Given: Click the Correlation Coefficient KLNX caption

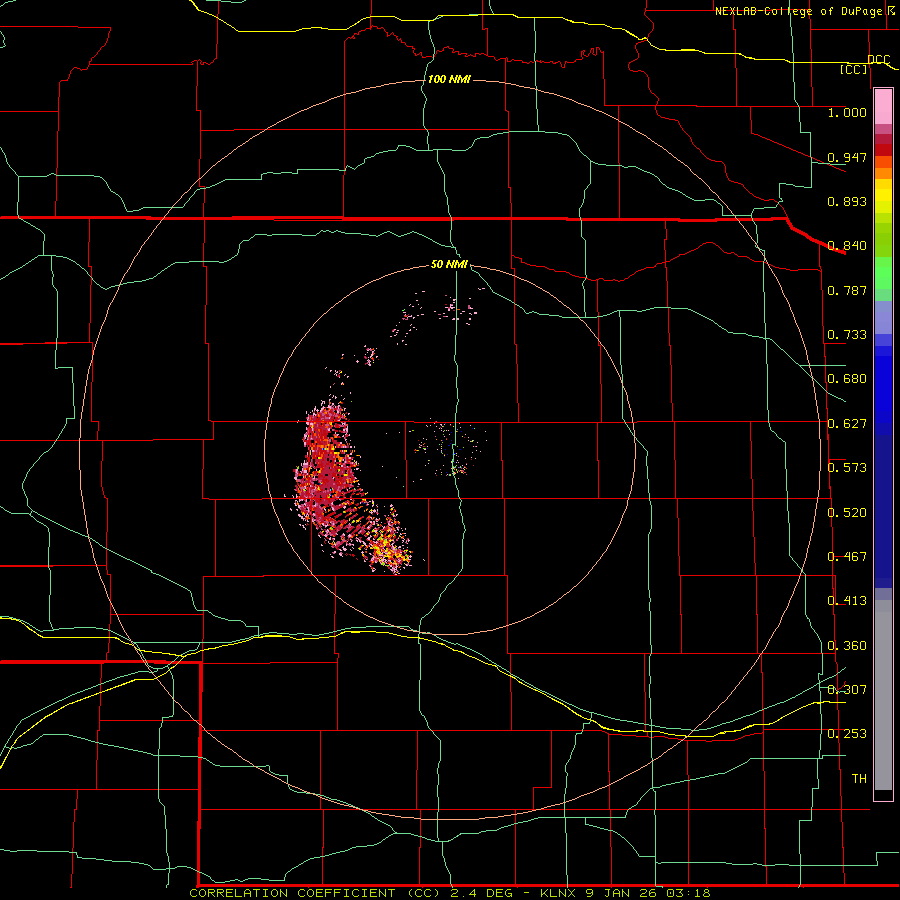Looking at the screenshot, I should point(450,893).
